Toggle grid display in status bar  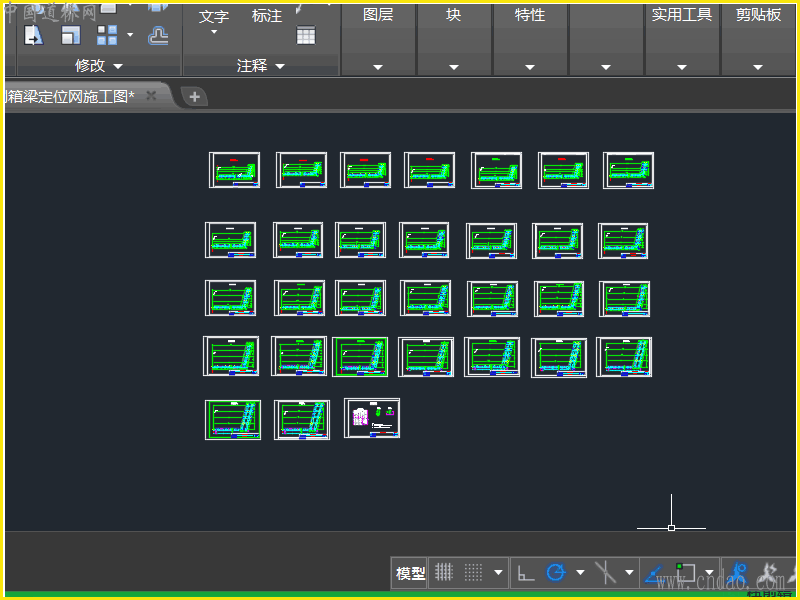[443, 572]
